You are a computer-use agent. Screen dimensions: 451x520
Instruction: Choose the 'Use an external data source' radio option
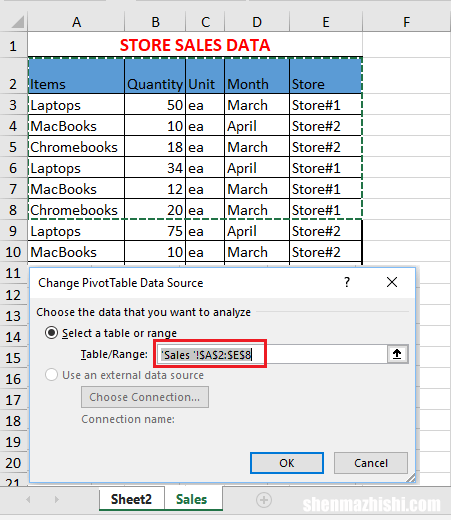click(51, 375)
